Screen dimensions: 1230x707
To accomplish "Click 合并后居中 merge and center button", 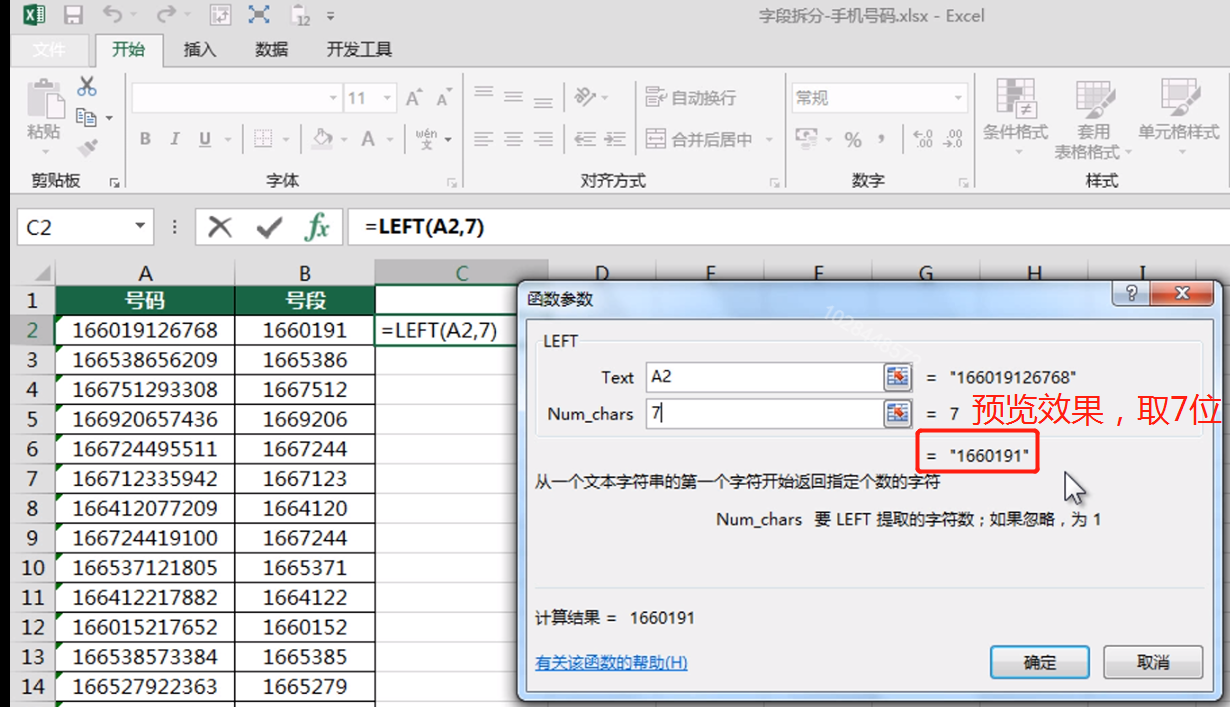I will point(699,139).
